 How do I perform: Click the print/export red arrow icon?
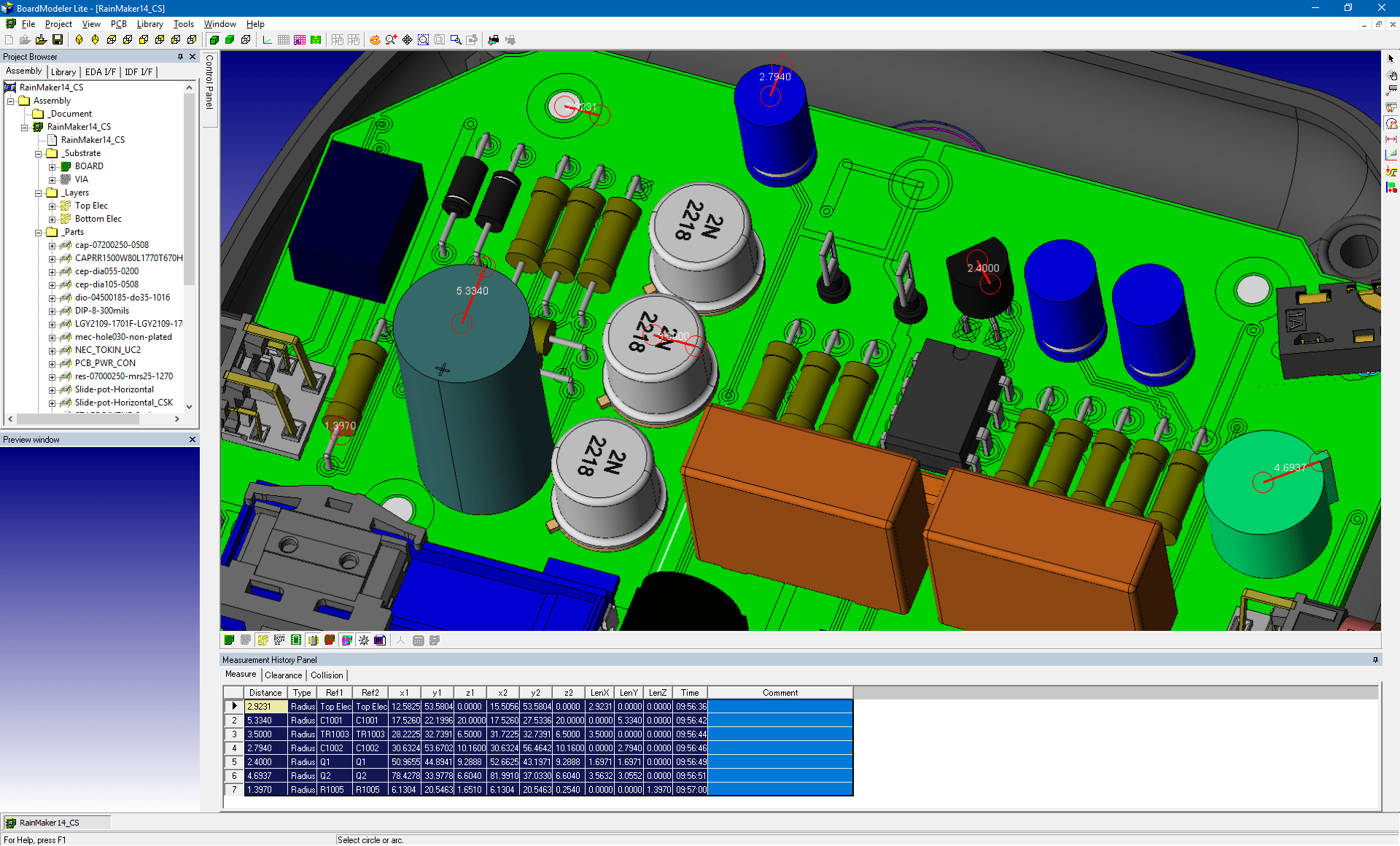point(493,39)
